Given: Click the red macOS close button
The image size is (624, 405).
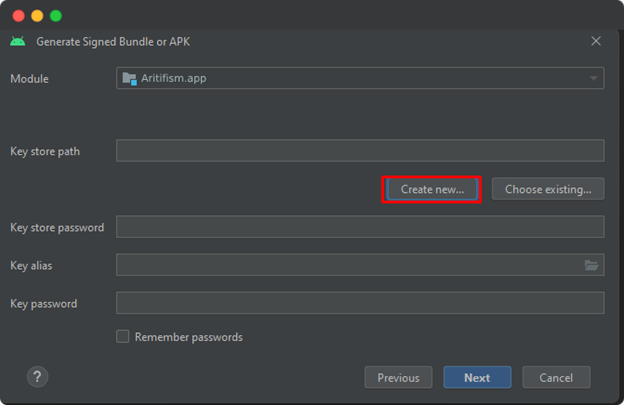Looking at the screenshot, I should [19, 16].
